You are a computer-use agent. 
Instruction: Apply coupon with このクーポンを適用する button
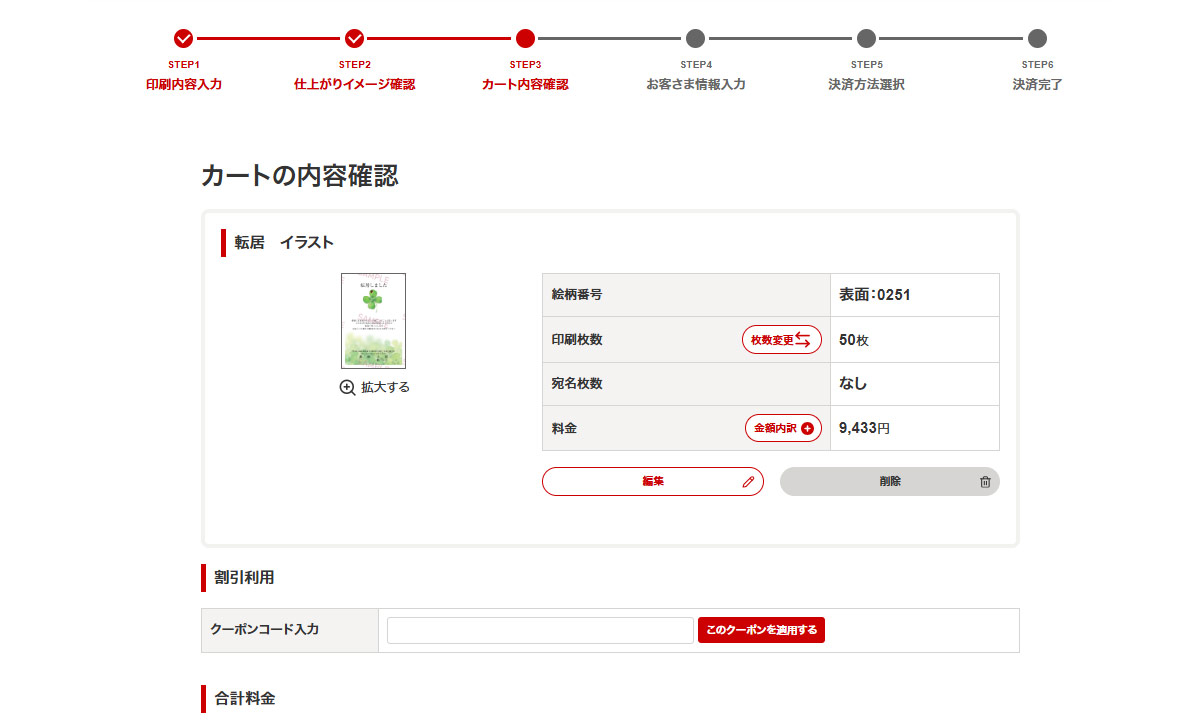[761, 630]
